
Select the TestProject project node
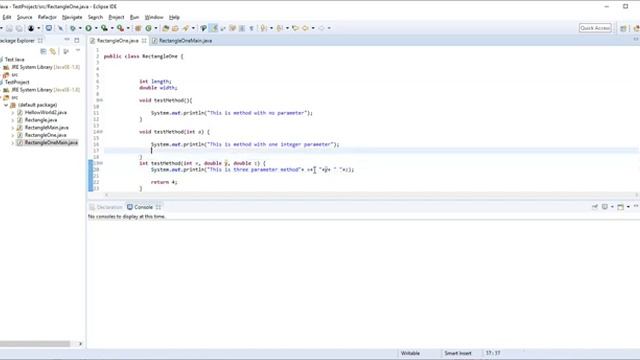17,82
